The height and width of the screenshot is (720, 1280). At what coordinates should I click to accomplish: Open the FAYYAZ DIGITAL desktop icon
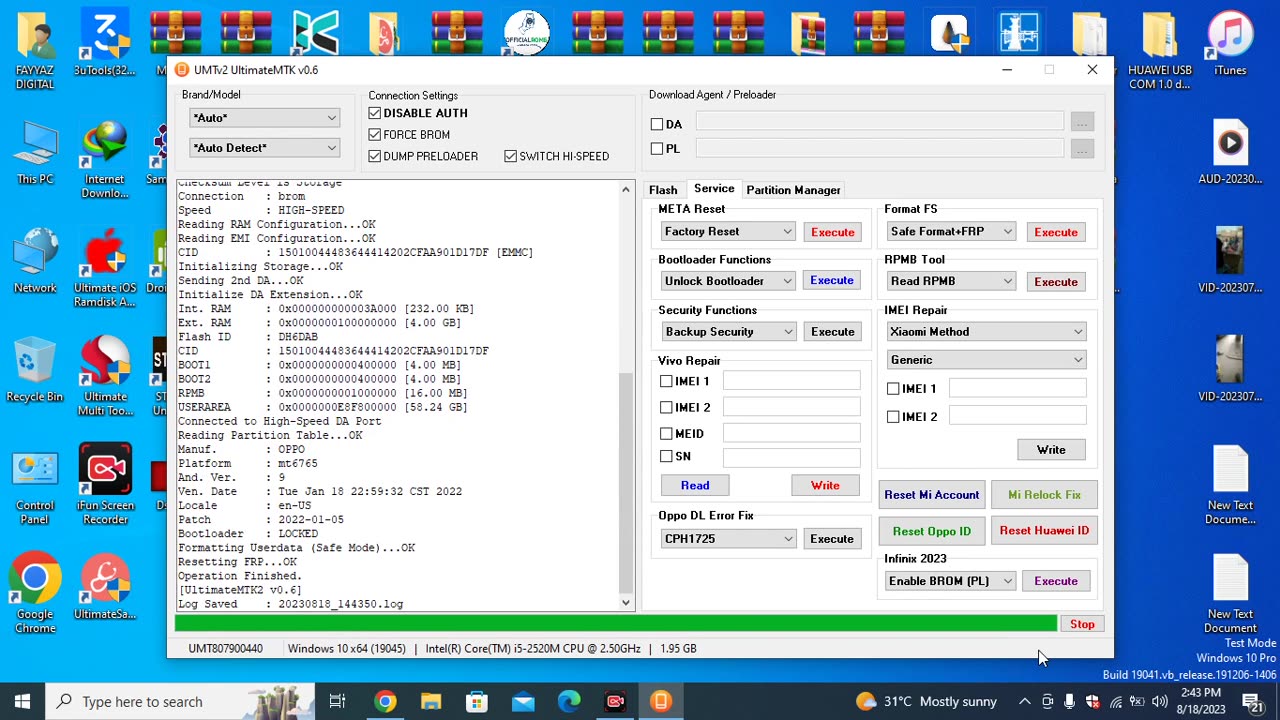pos(35,48)
